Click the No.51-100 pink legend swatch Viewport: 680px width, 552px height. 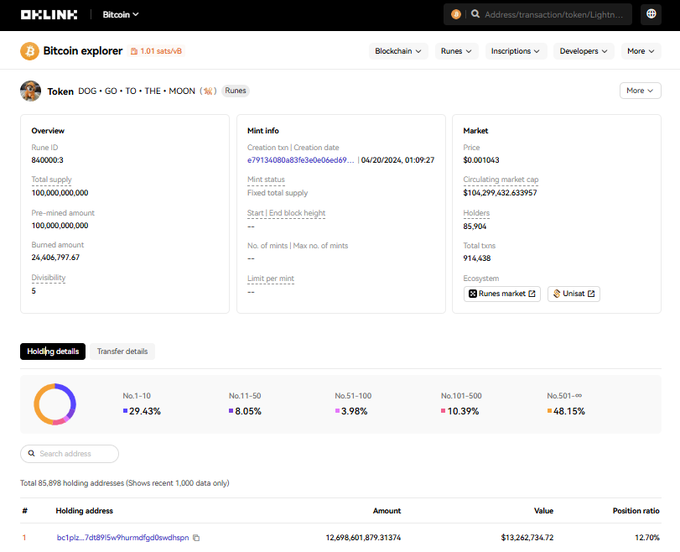(337, 411)
